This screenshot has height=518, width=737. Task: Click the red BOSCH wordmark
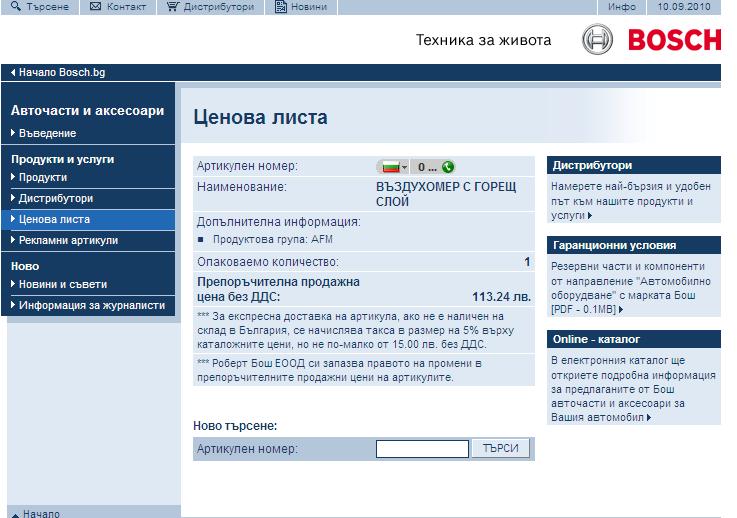point(674,40)
